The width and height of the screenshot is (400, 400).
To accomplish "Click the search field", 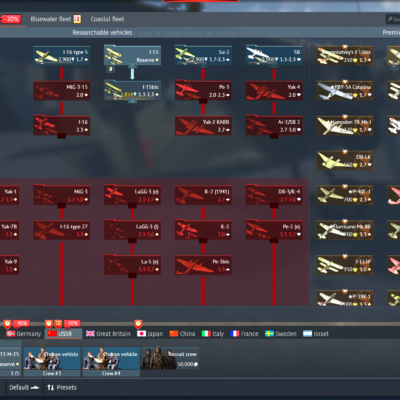I will pos(393,19).
